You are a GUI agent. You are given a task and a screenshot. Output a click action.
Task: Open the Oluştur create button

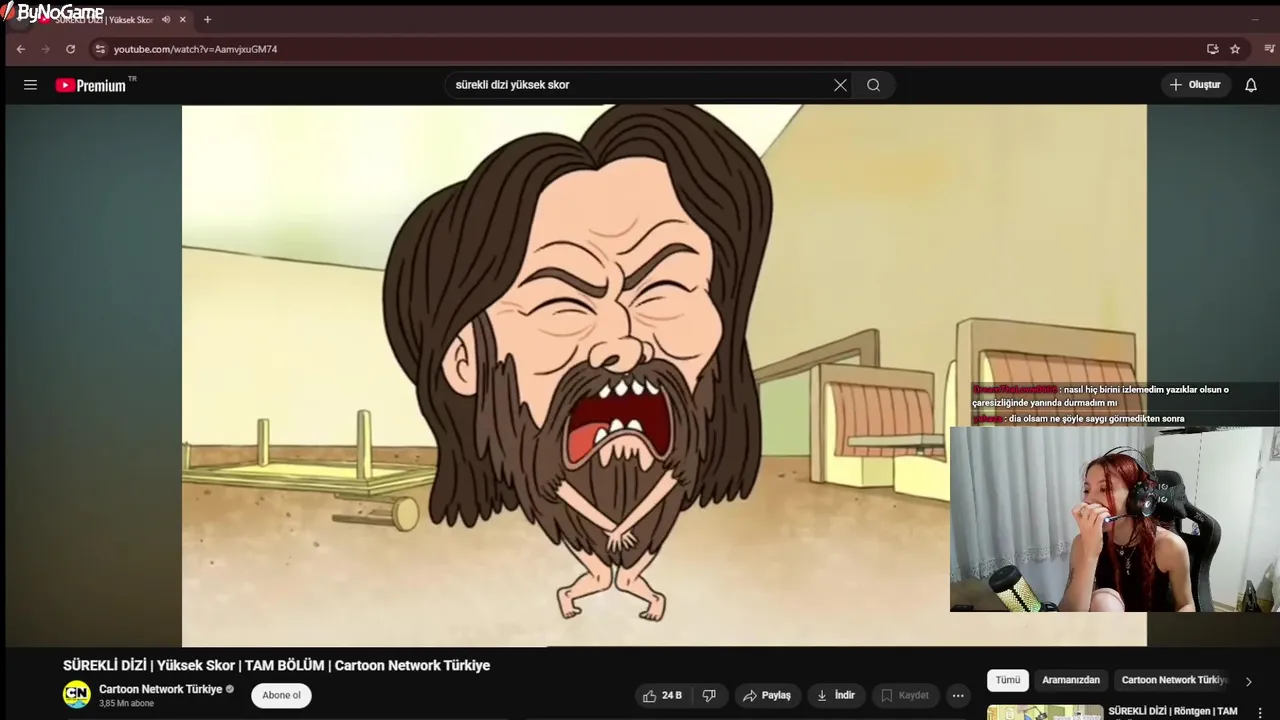point(1195,85)
